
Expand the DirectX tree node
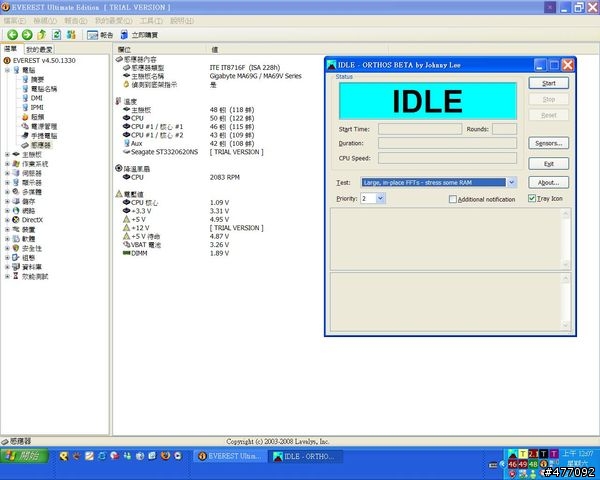click(x=7, y=220)
